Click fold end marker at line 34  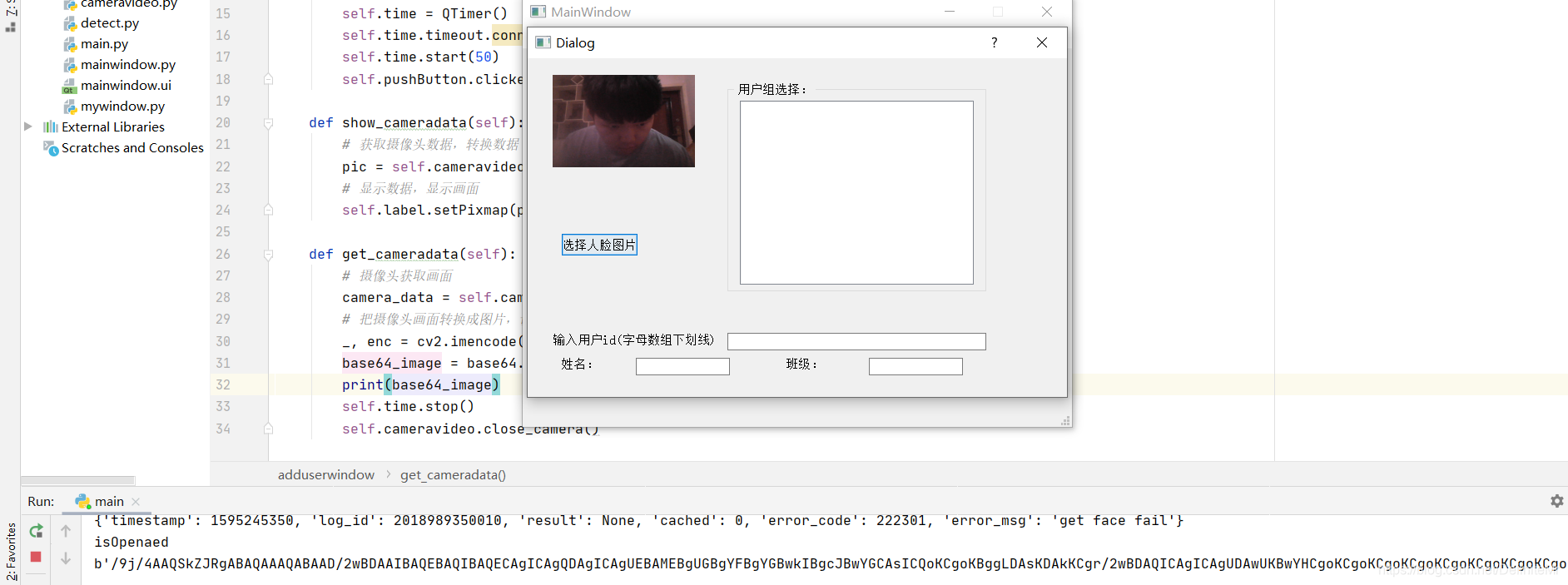click(x=268, y=429)
